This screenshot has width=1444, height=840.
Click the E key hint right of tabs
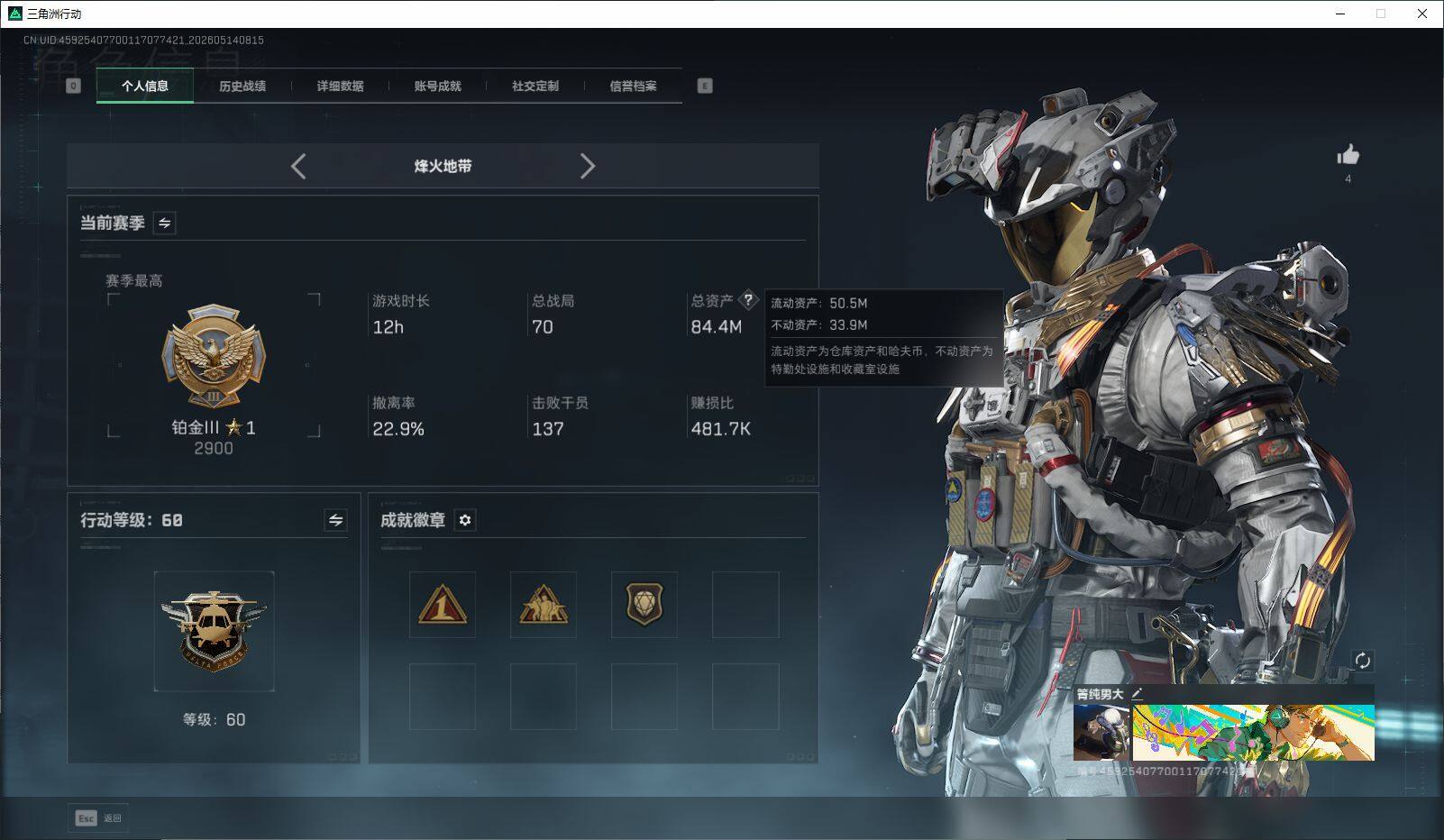pyautogui.click(x=705, y=86)
